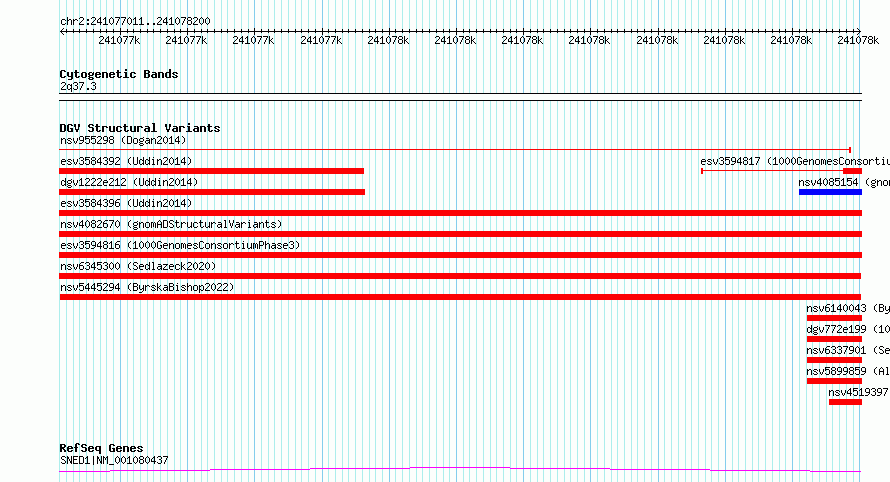Click the black cytogenetic band line

[461, 97]
